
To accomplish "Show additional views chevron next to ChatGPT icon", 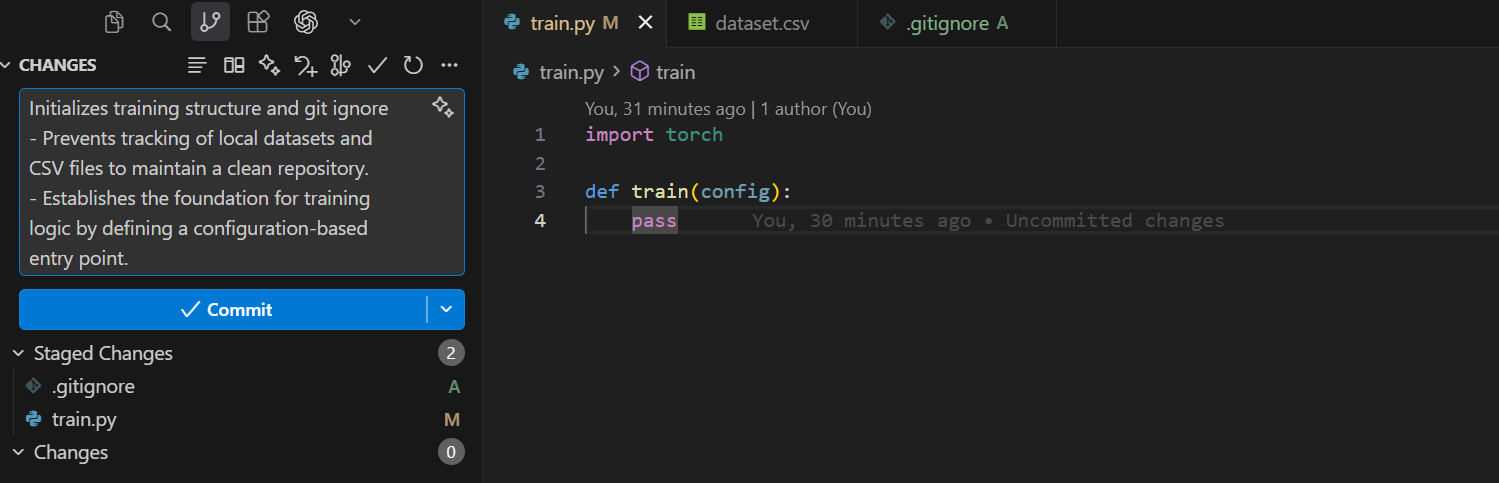I will coord(354,22).
